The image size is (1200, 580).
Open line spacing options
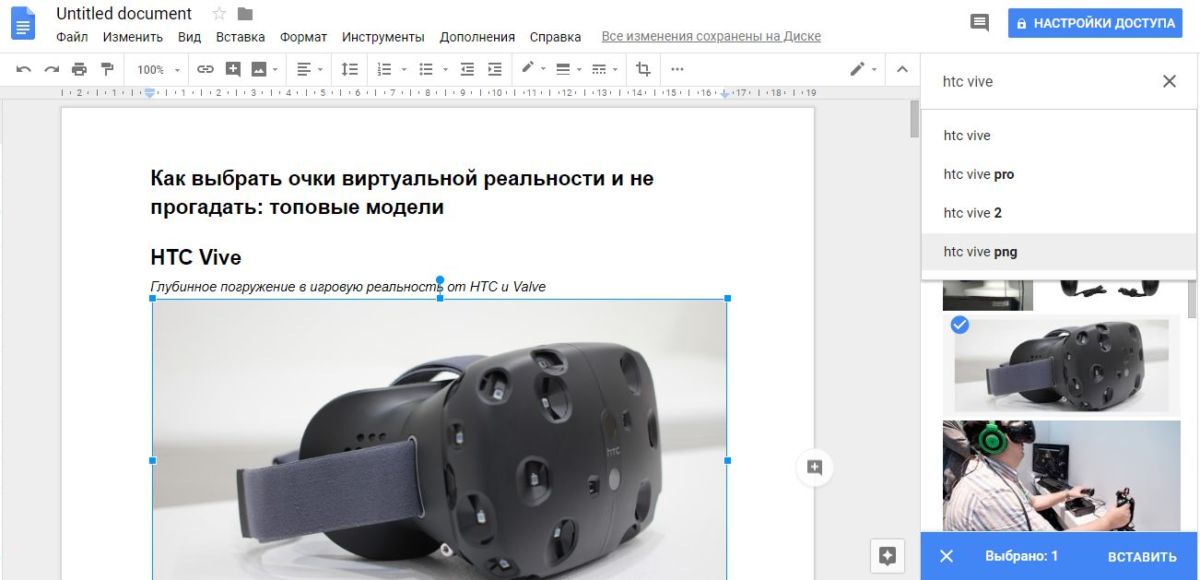coord(349,70)
